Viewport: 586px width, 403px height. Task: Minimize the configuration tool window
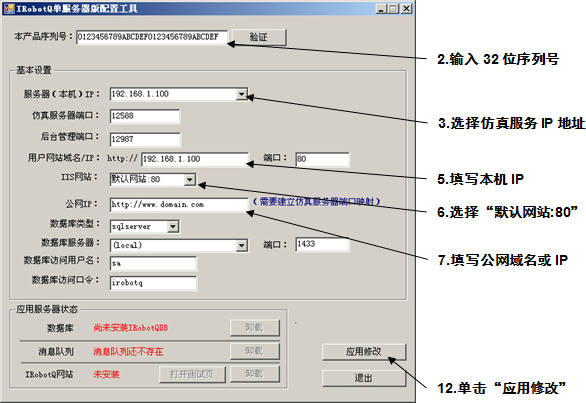pyautogui.click(x=381, y=9)
